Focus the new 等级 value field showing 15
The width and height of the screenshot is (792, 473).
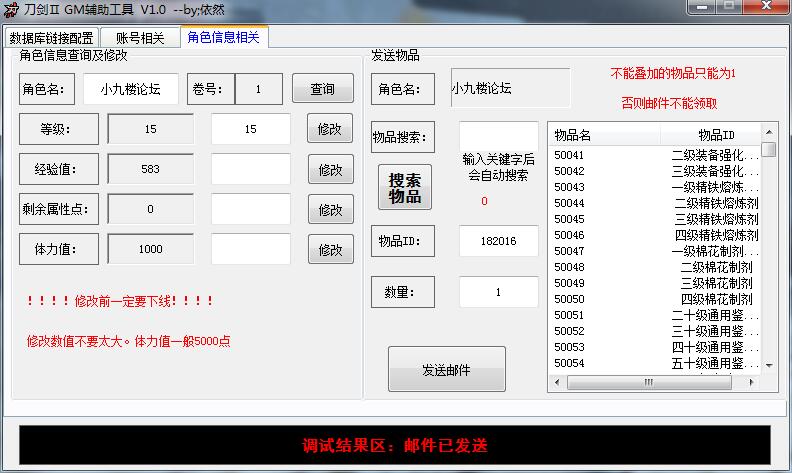click(251, 129)
